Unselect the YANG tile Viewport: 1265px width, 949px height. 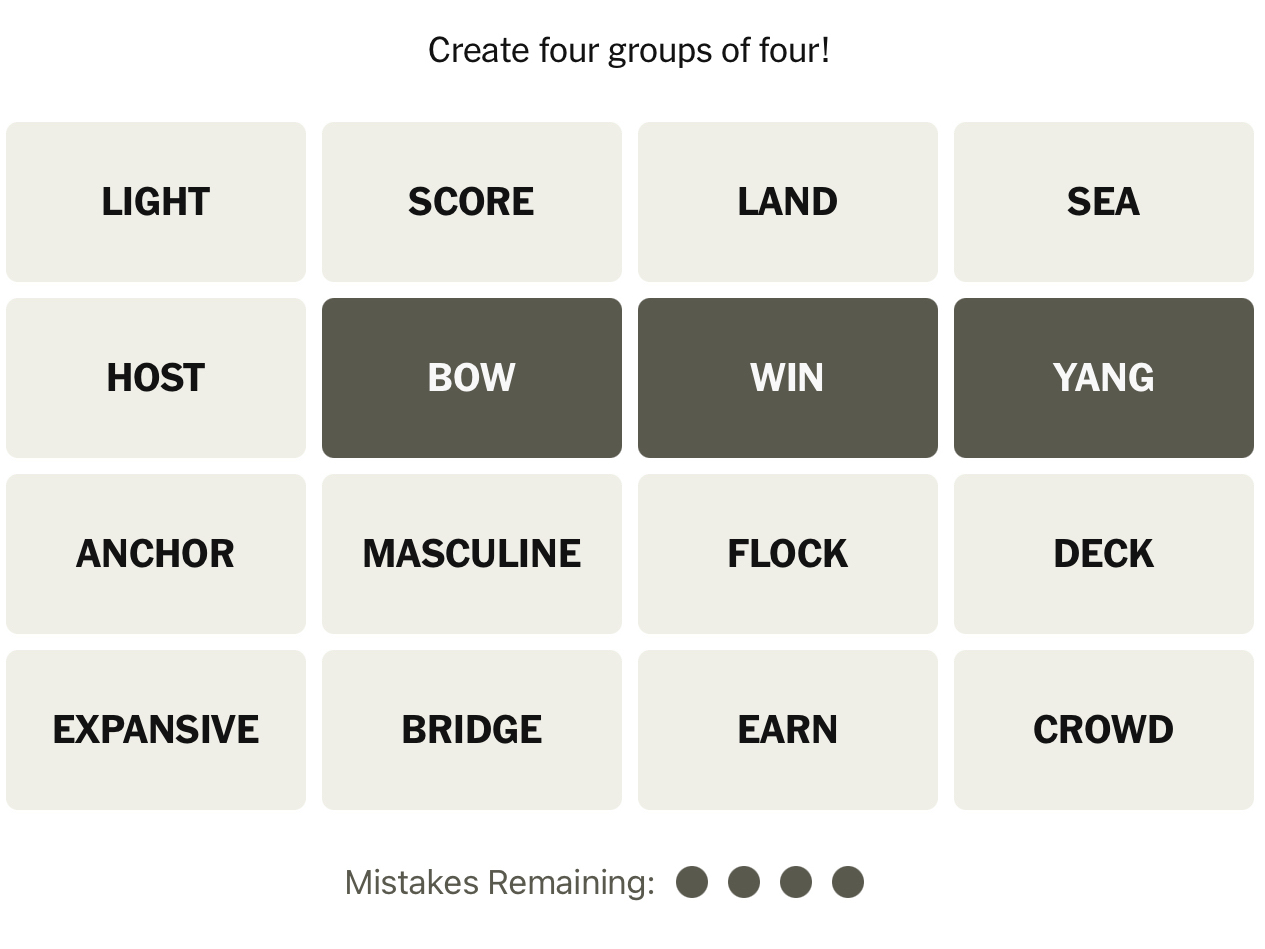[x=1103, y=378]
